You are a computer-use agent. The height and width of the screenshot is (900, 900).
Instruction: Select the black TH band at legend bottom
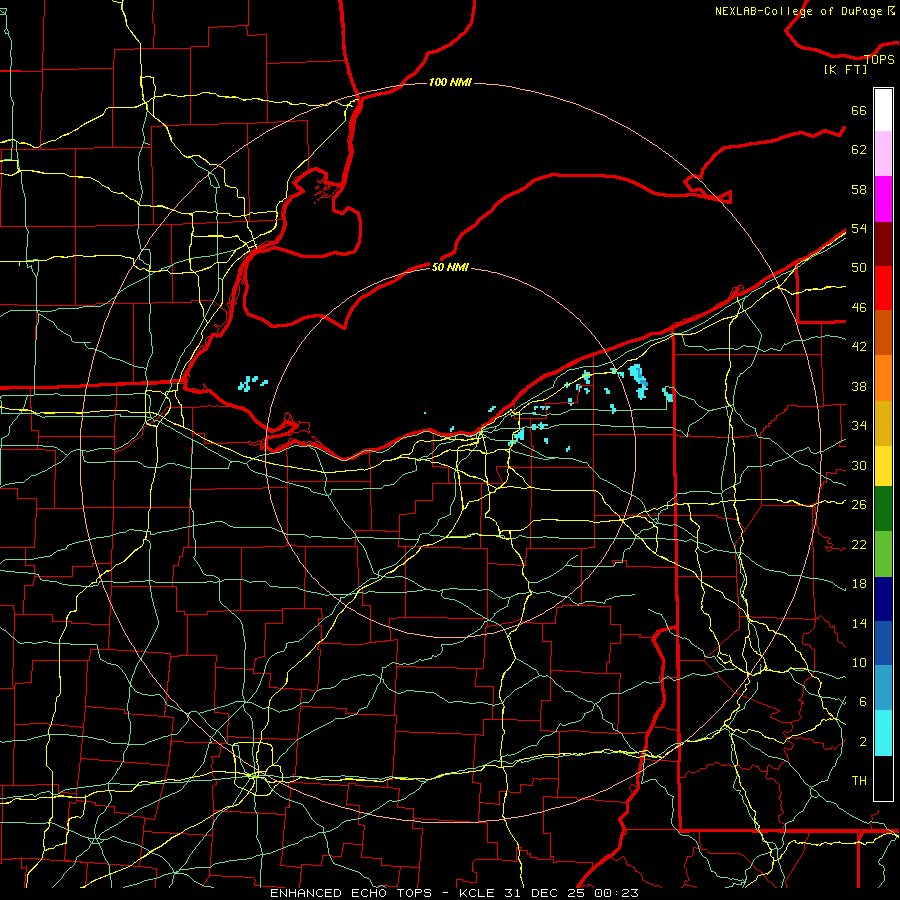click(883, 778)
